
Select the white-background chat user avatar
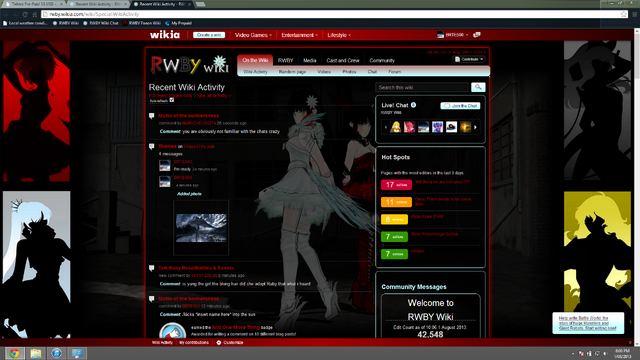point(451,127)
